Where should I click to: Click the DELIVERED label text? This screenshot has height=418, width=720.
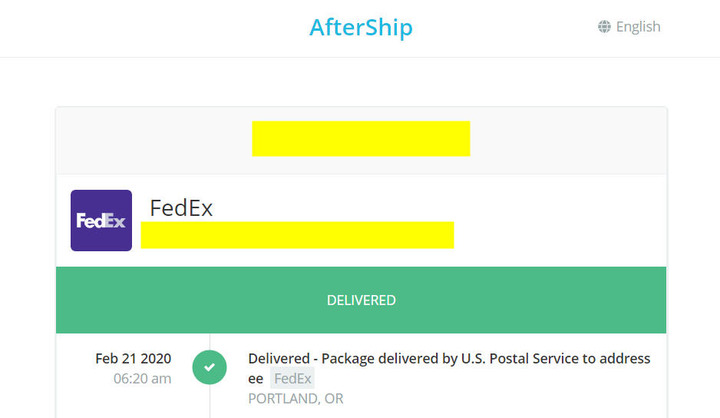[361, 300]
